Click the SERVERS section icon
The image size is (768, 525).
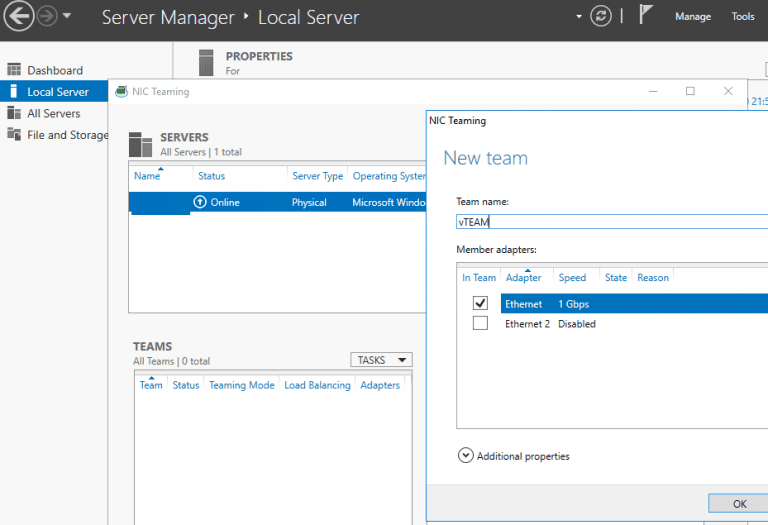point(141,144)
